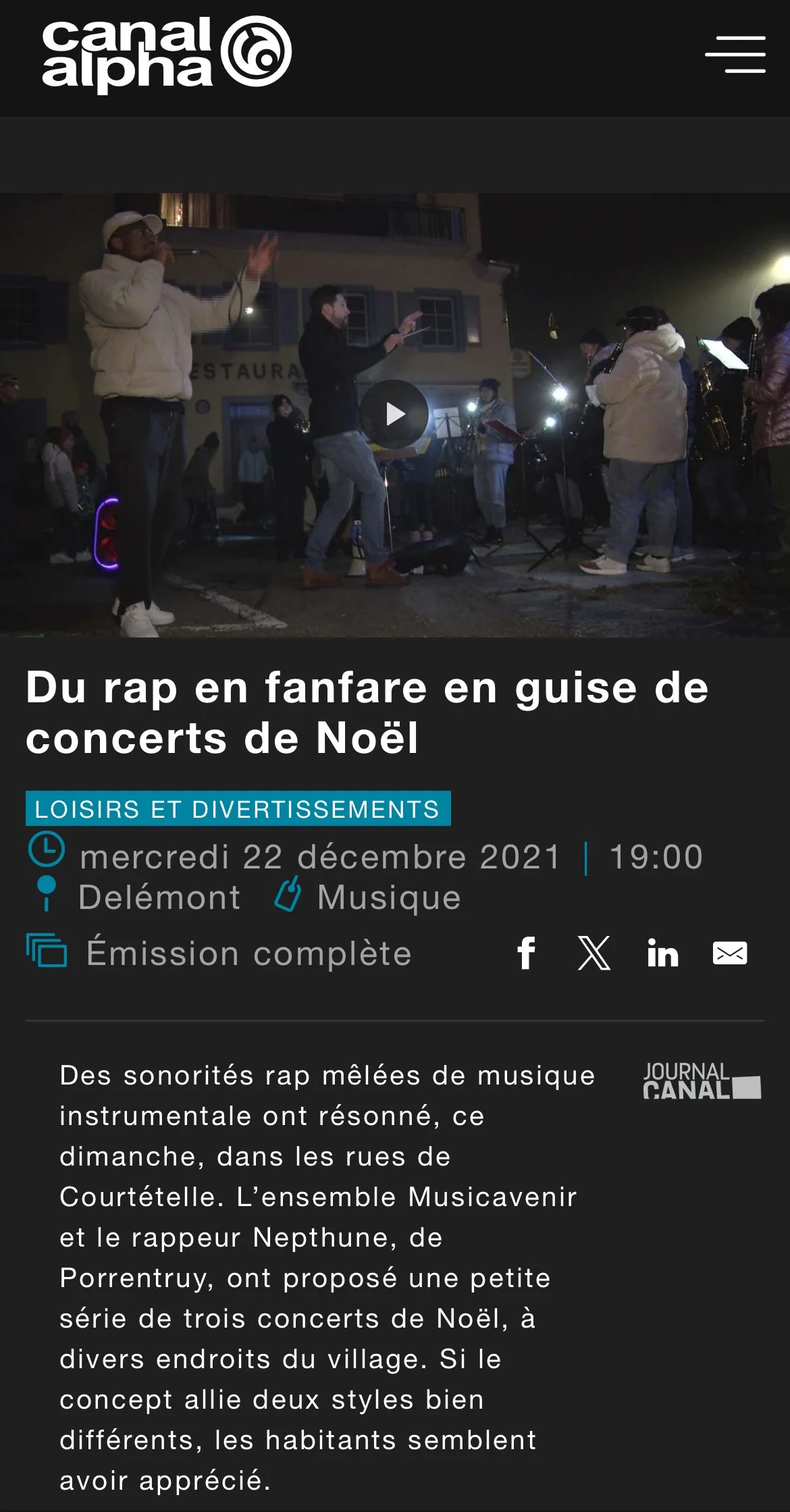Share the article by email
790x1512 pixels.
730,953
